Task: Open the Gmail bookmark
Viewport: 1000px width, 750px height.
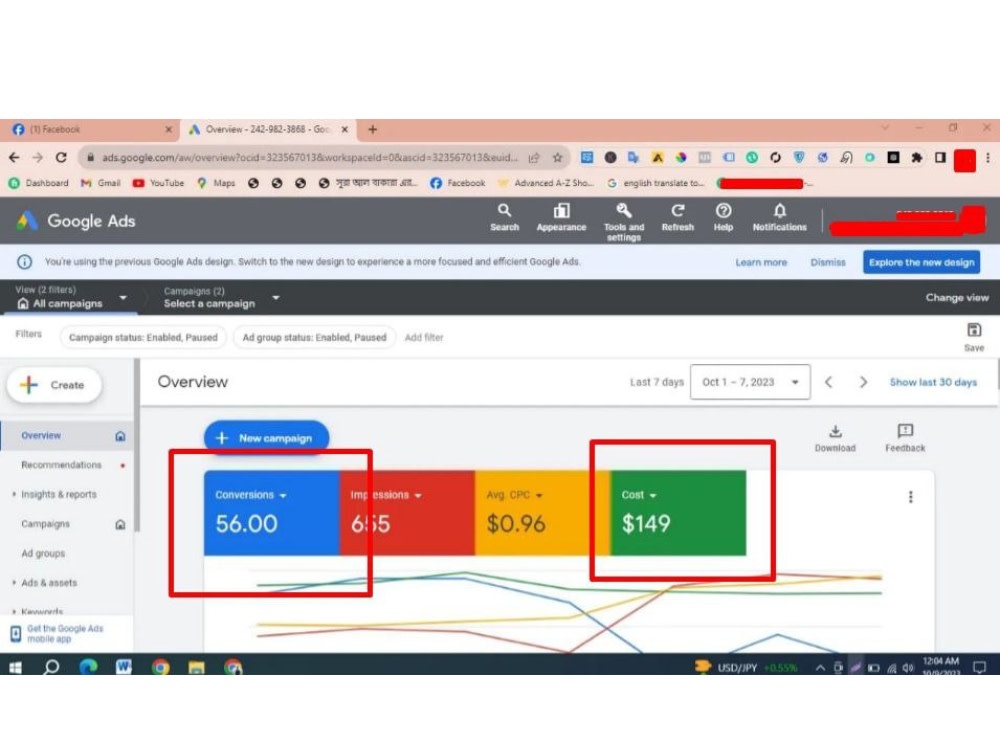Action: coord(101,183)
